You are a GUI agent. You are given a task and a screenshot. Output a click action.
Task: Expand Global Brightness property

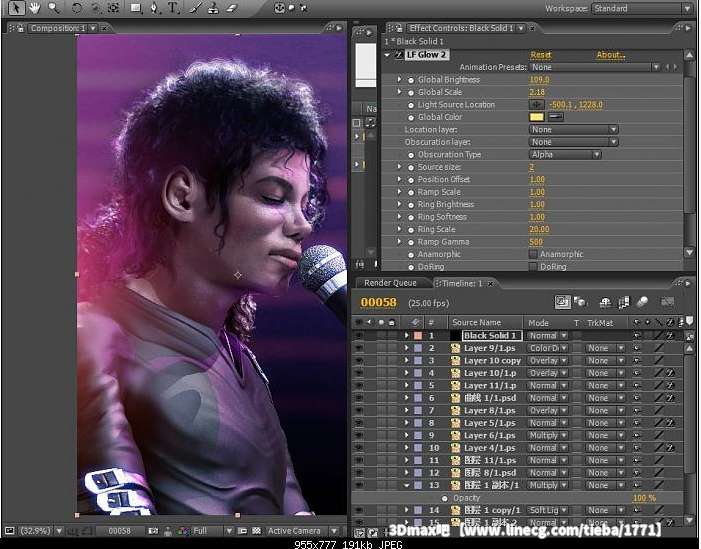(x=399, y=80)
